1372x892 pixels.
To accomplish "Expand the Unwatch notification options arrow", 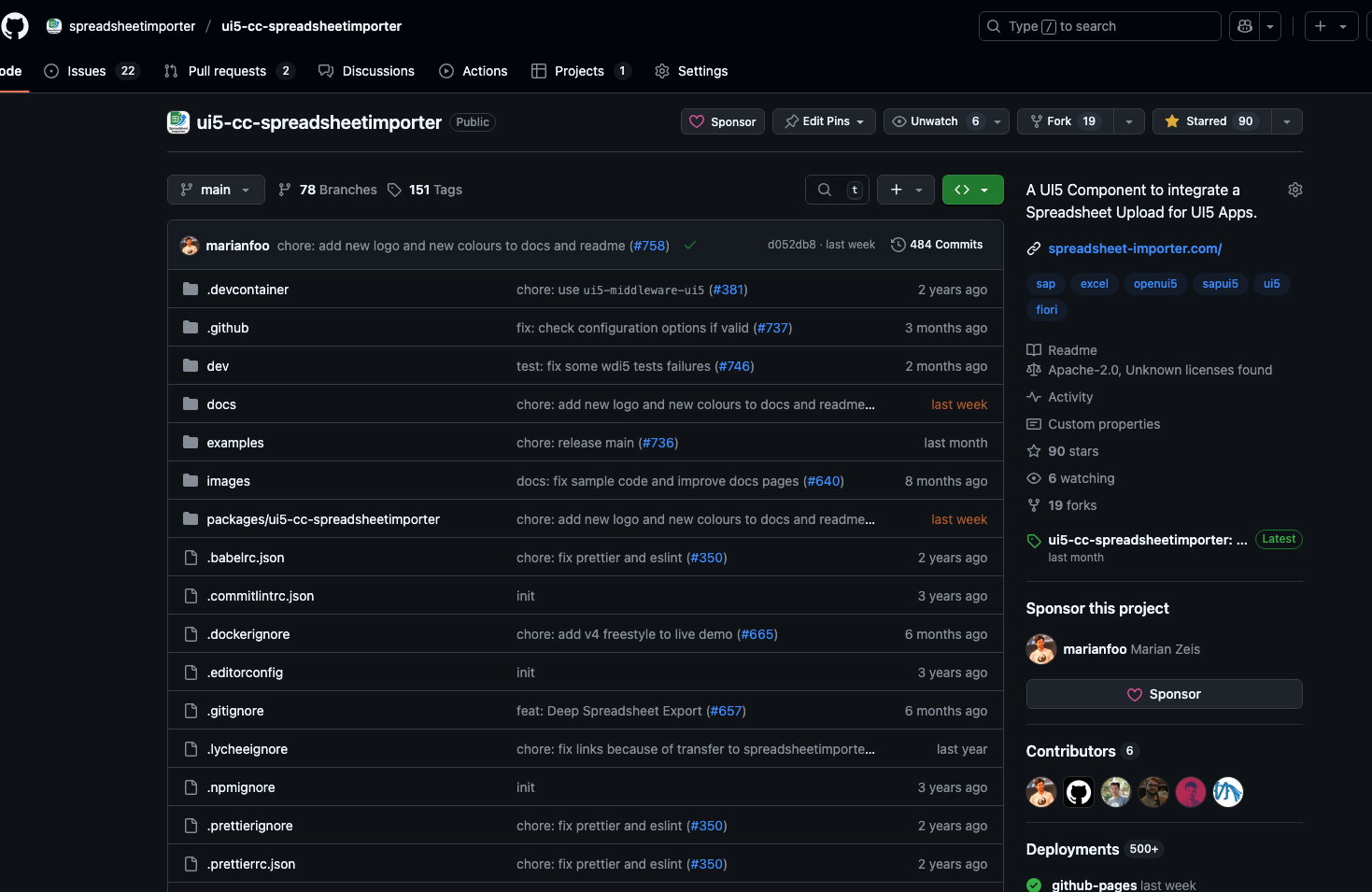I will click(x=997, y=121).
